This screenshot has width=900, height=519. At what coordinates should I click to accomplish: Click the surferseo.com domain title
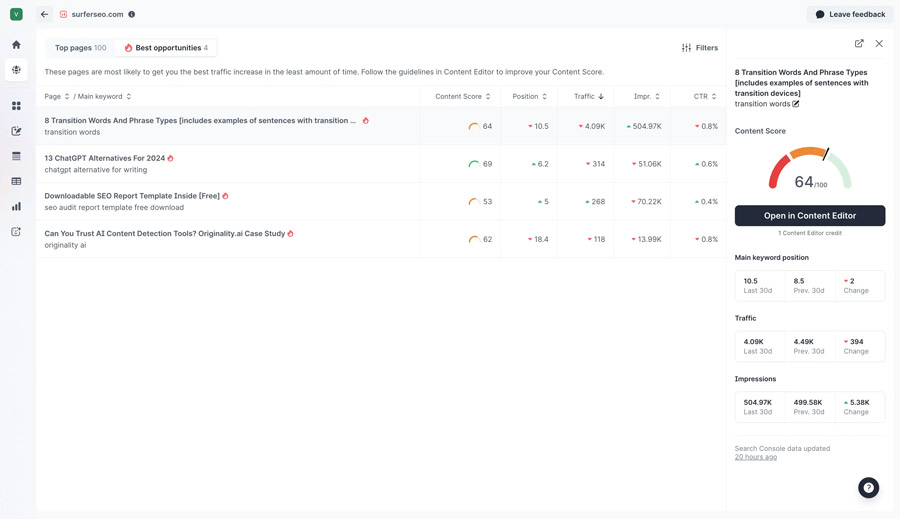97,14
